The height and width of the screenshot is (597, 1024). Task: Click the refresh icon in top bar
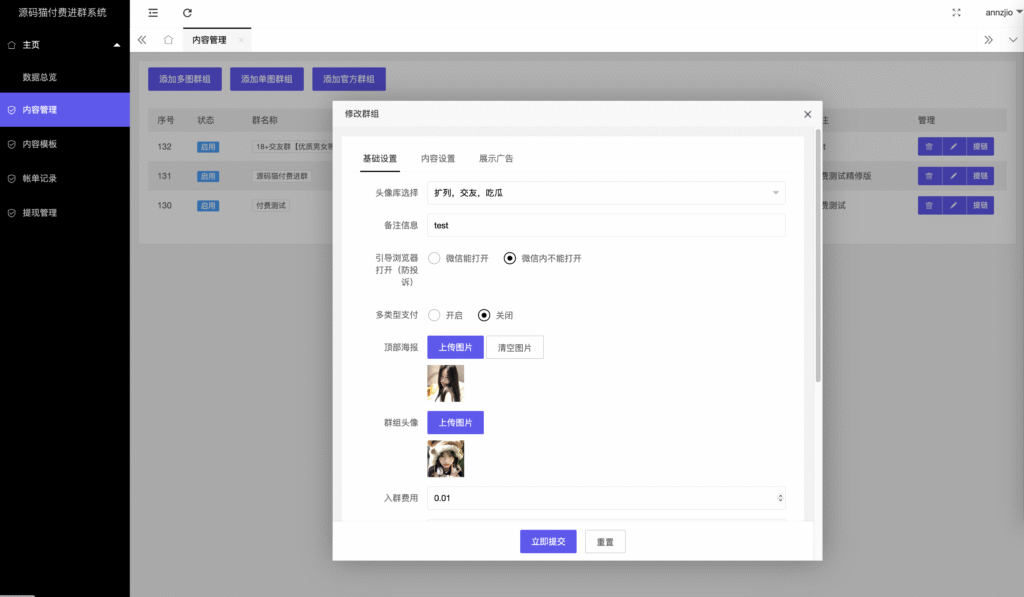187,13
